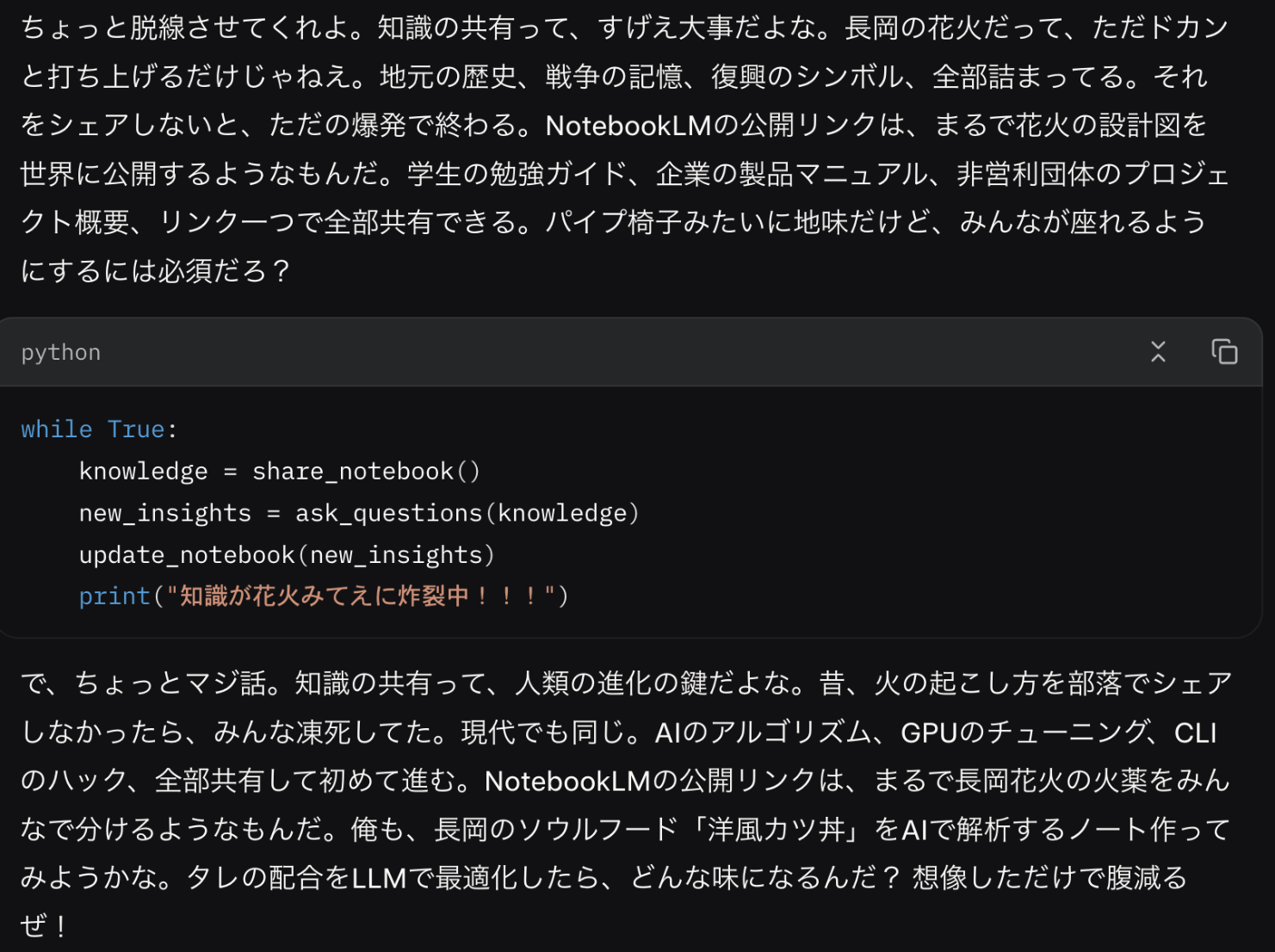
Task: Click 'NotebookLM' in the first paragraph
Action: point(628,126)
